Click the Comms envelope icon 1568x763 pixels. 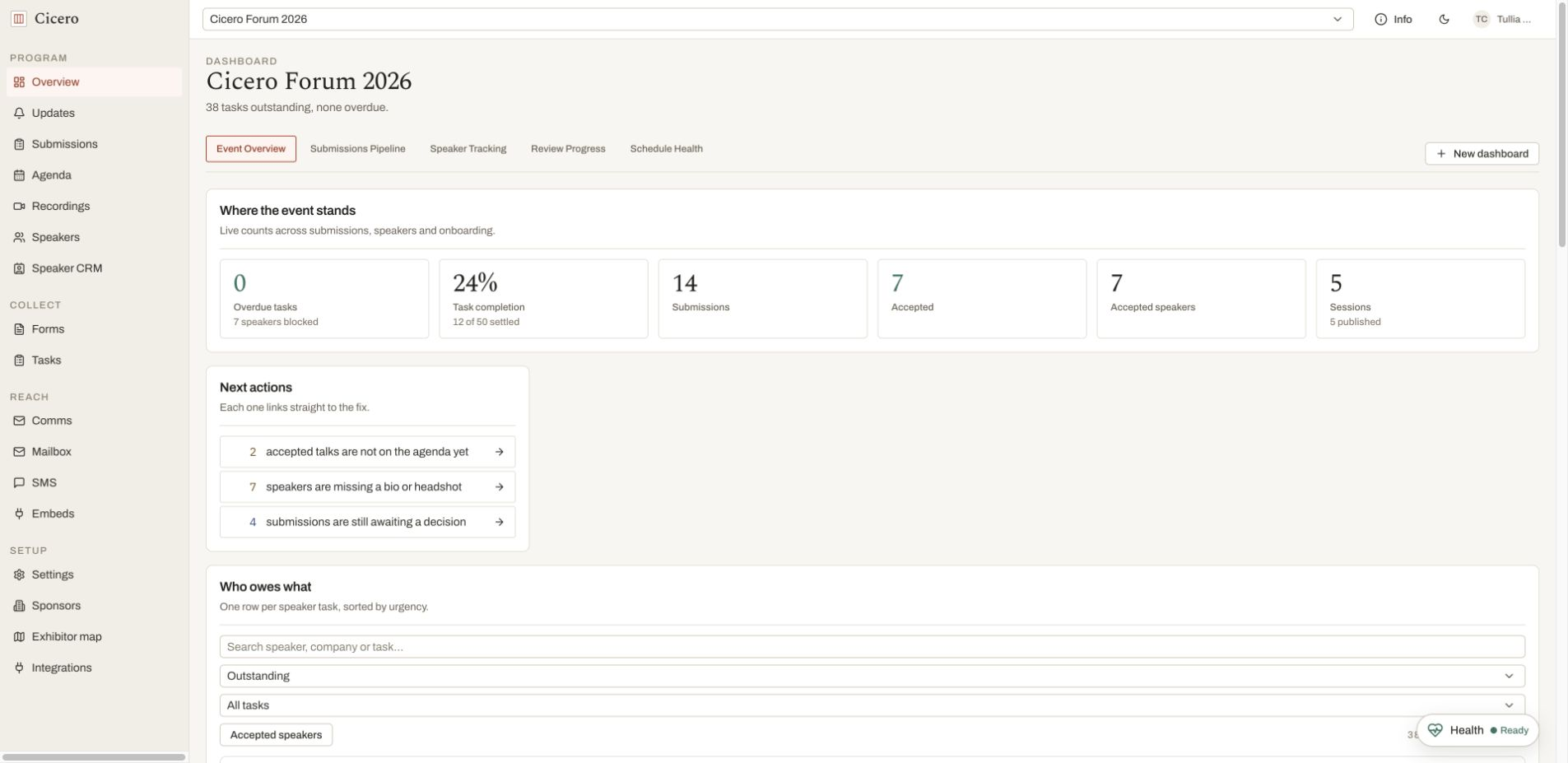click(19, 421)
